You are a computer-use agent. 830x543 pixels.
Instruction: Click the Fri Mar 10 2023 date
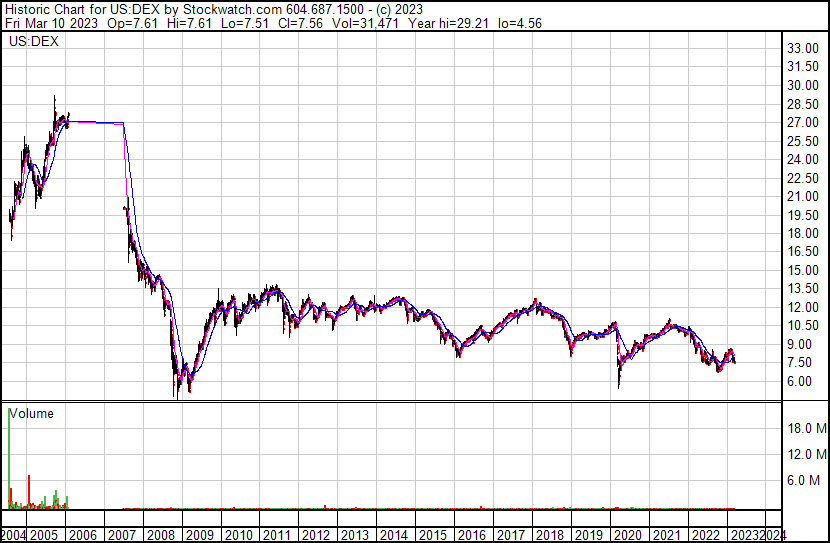(x=51, y=23)
